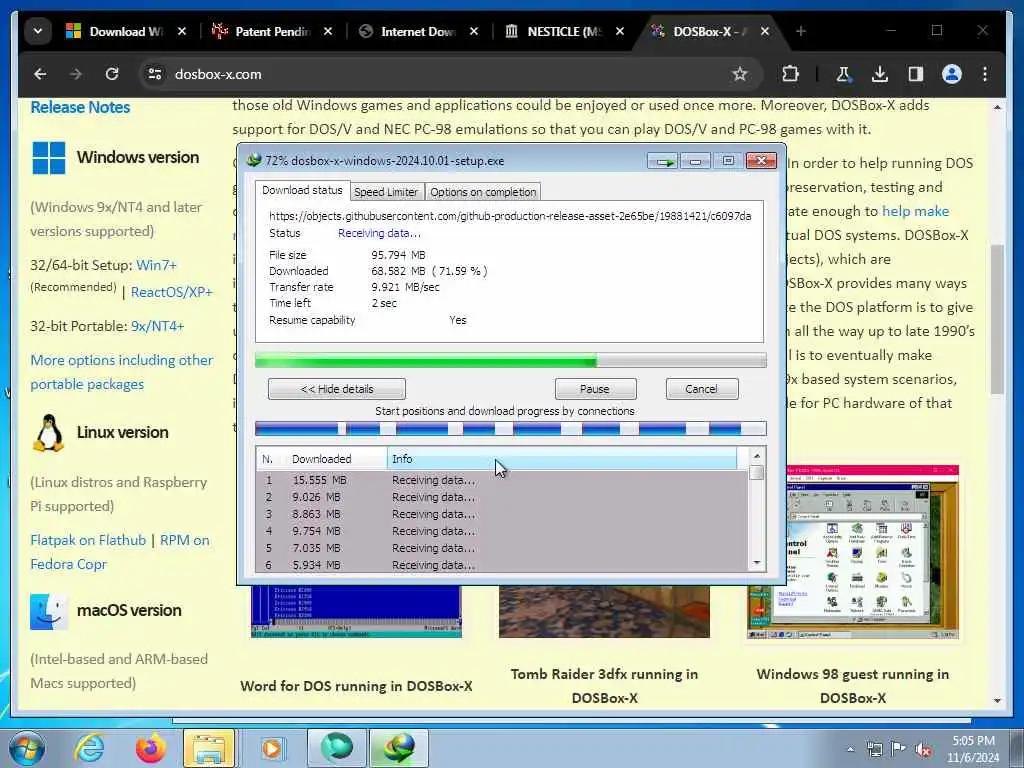Viewport: 1024px width, 768px height.
Task: Toggle the browser side panel
Action: coord(916,74)
